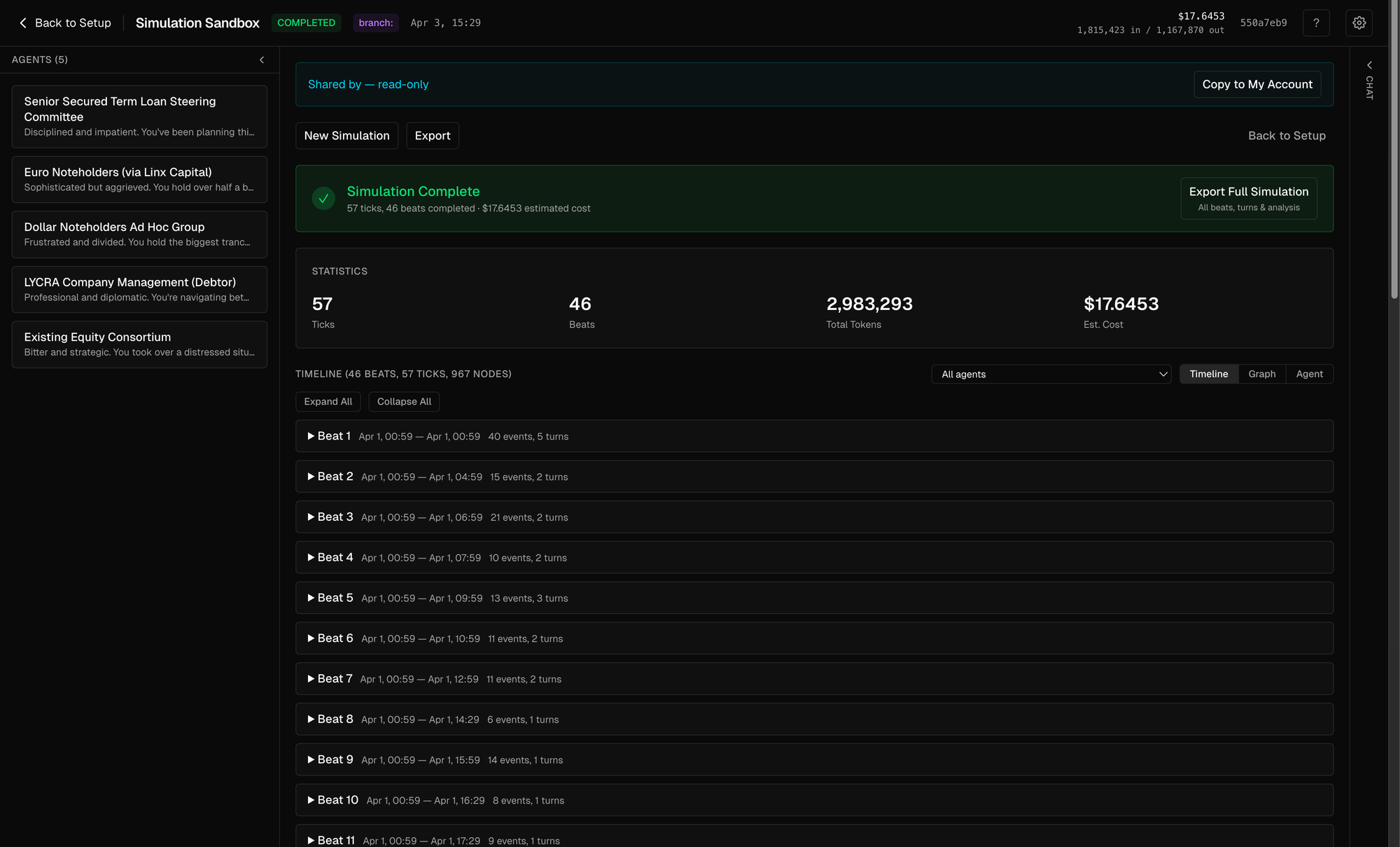Click Copy to My Account button
Viewport: 1400px width, 847px height.
click(1256, 84)
